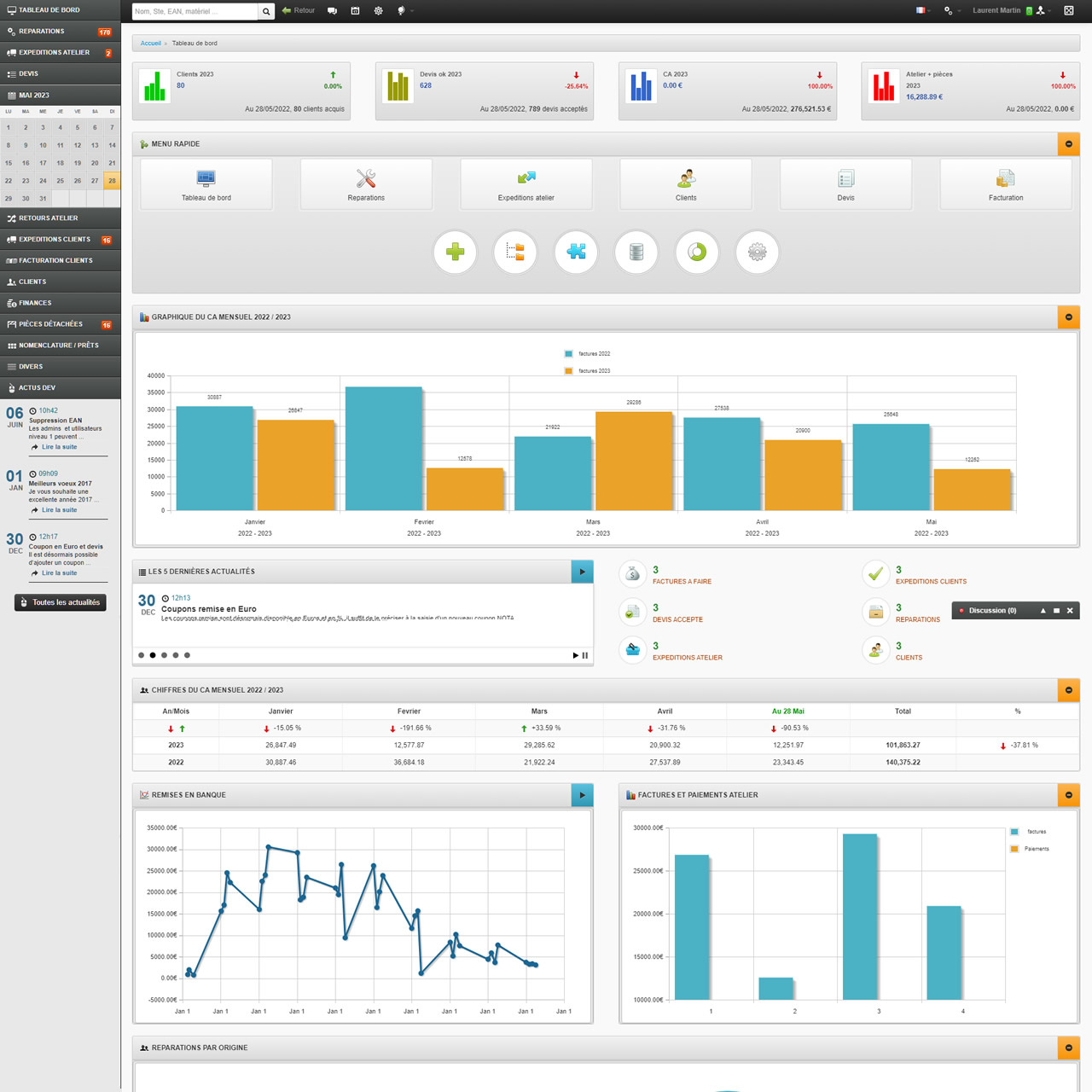Image resolution: width=1092 pixels, height=1092 pixels.
Task: Open the language flag dropdown
Action: click(x=922, y=11)
